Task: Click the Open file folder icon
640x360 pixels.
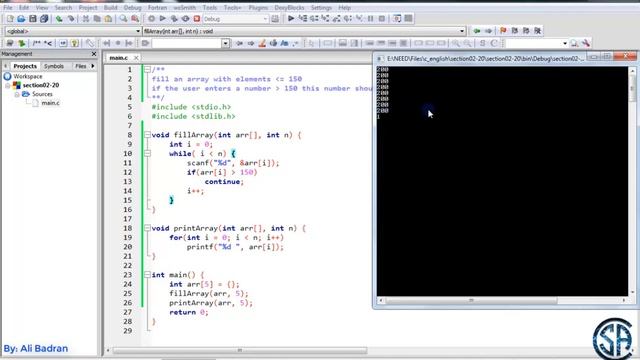Action: tap(21, 19)
